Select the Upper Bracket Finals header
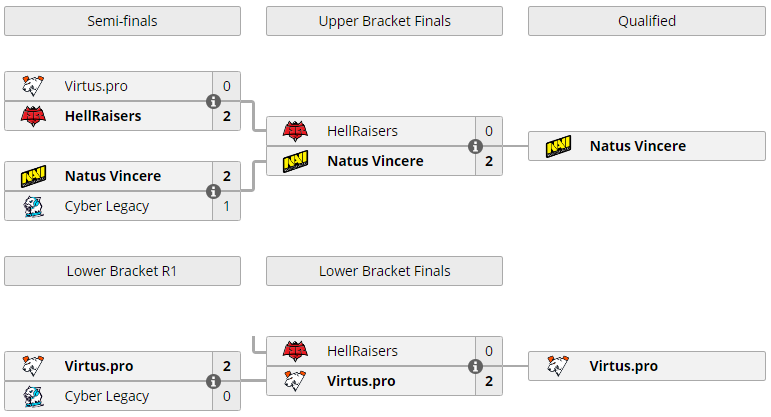Screen dimensions: 771x417 (x=385, y=21)
